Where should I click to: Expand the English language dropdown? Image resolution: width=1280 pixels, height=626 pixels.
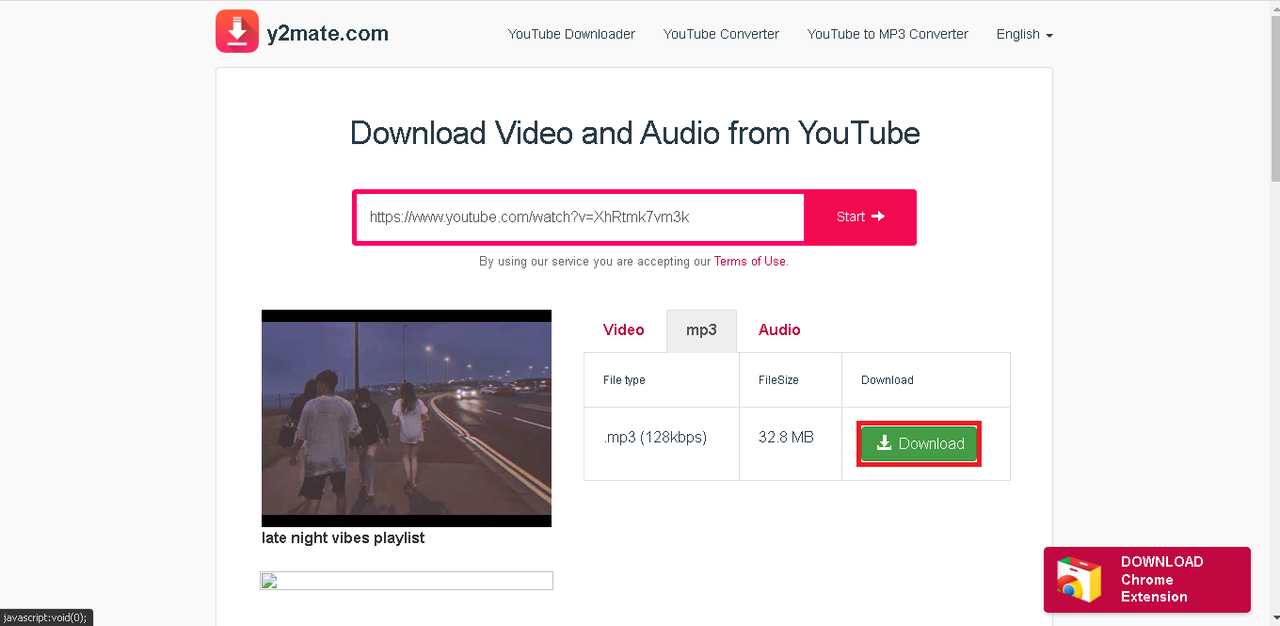1025,34
